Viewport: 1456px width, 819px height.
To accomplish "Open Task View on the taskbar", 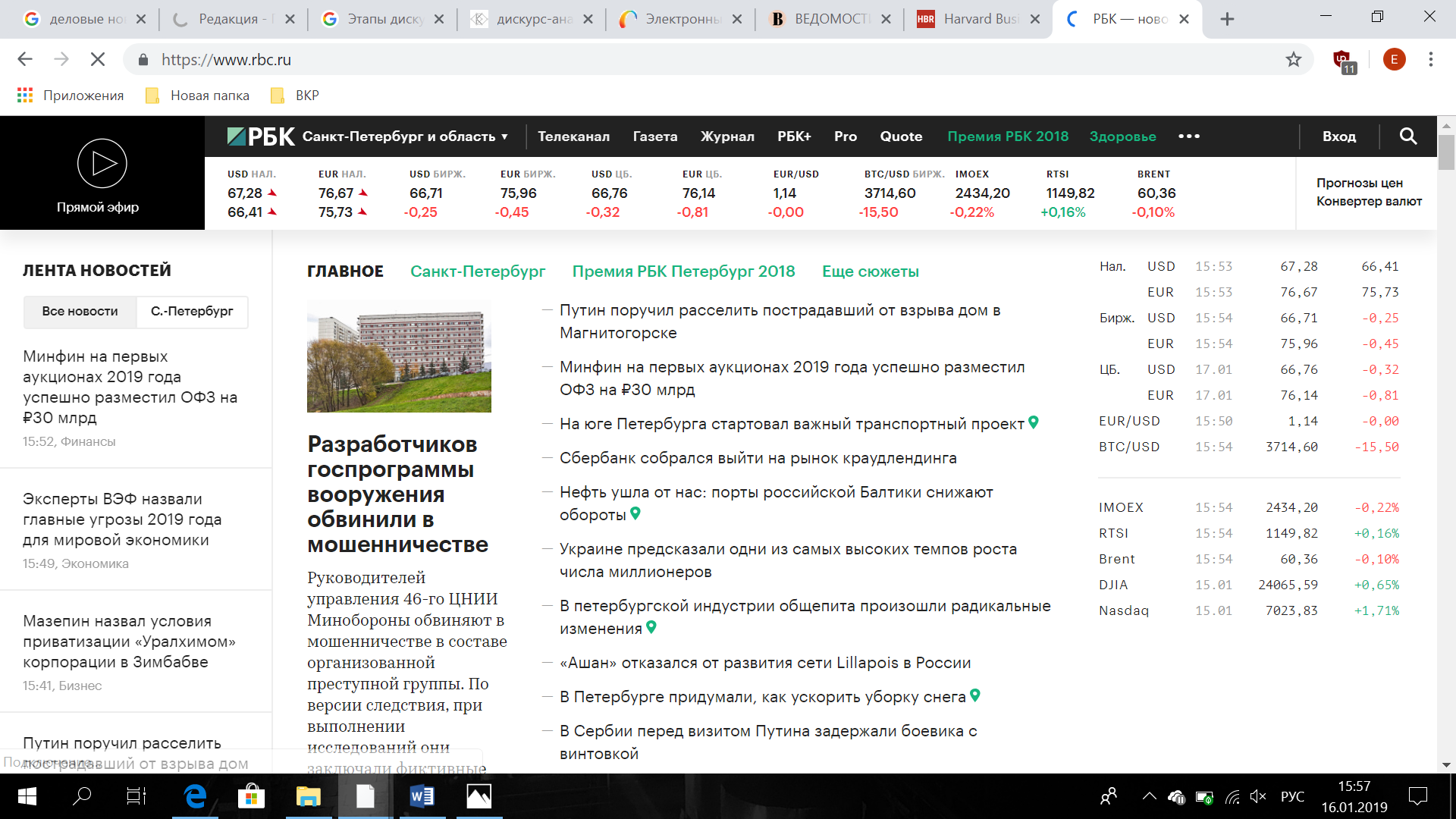I will (136, 796).
